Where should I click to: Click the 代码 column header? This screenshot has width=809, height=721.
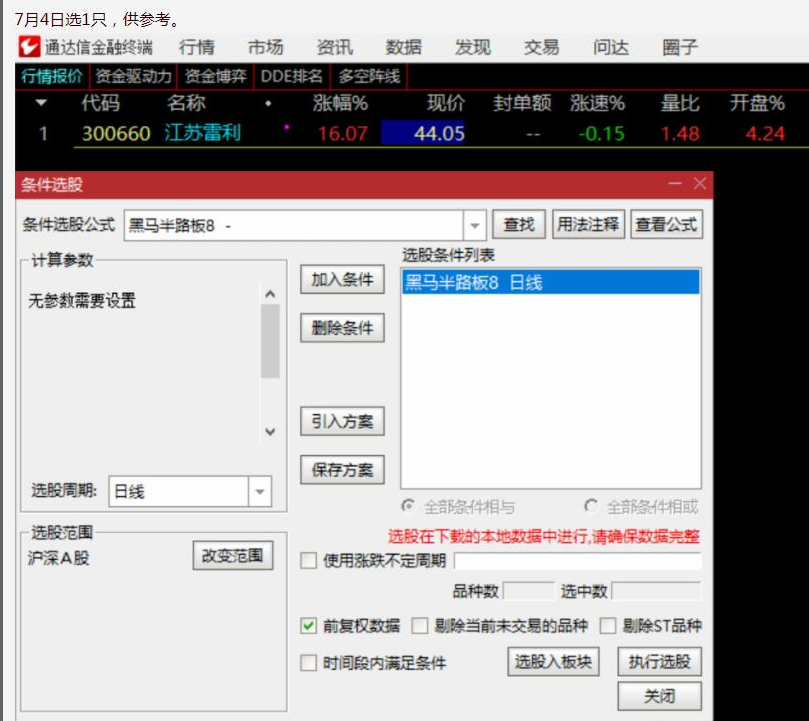tap(101, 103)
